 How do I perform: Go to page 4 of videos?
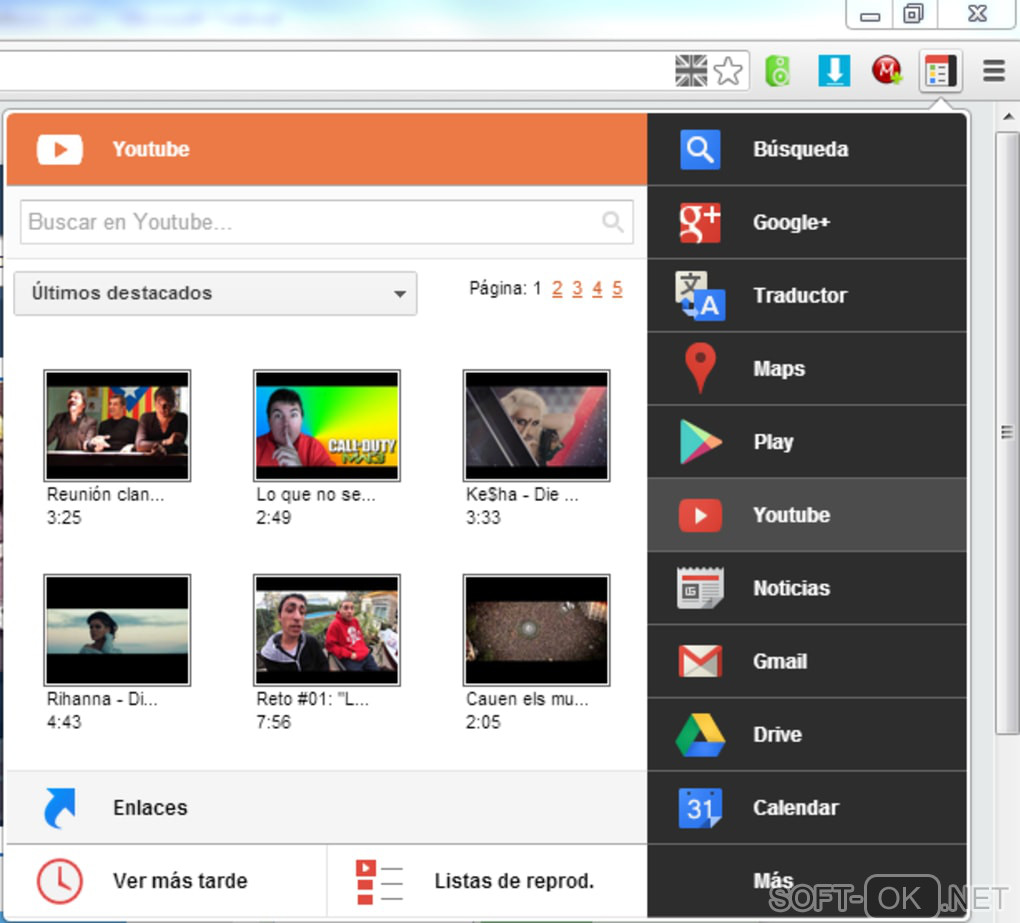point(597,289)
